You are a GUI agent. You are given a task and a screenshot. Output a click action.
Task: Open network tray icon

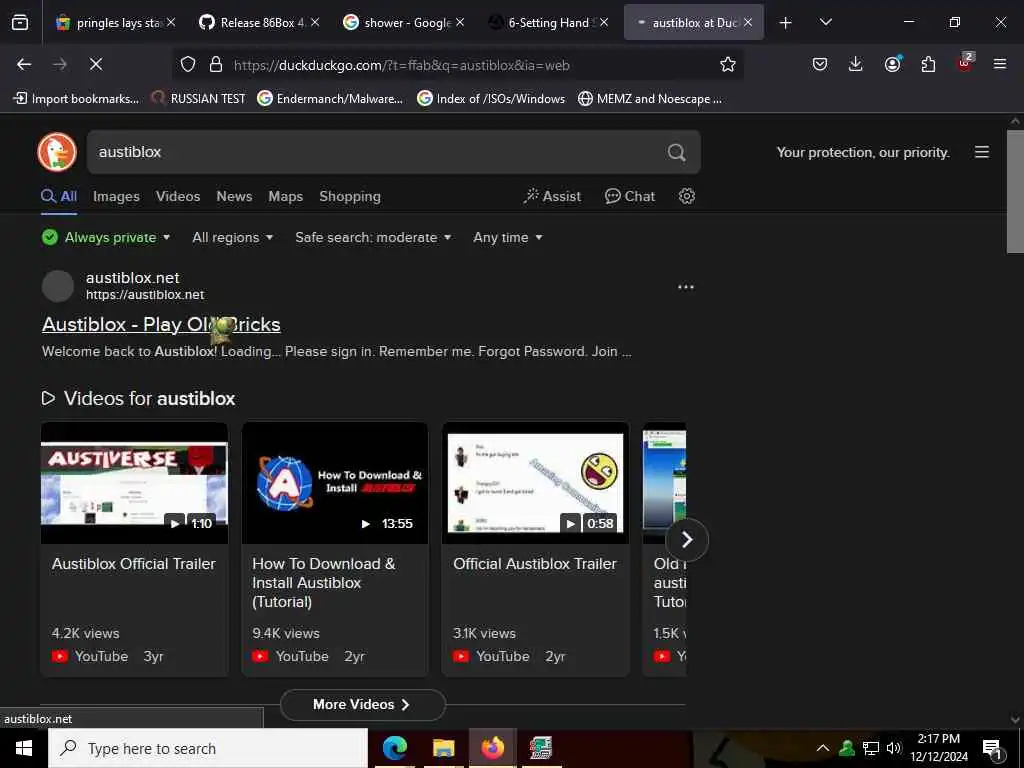pyautogui.click(x=871, y=748)
